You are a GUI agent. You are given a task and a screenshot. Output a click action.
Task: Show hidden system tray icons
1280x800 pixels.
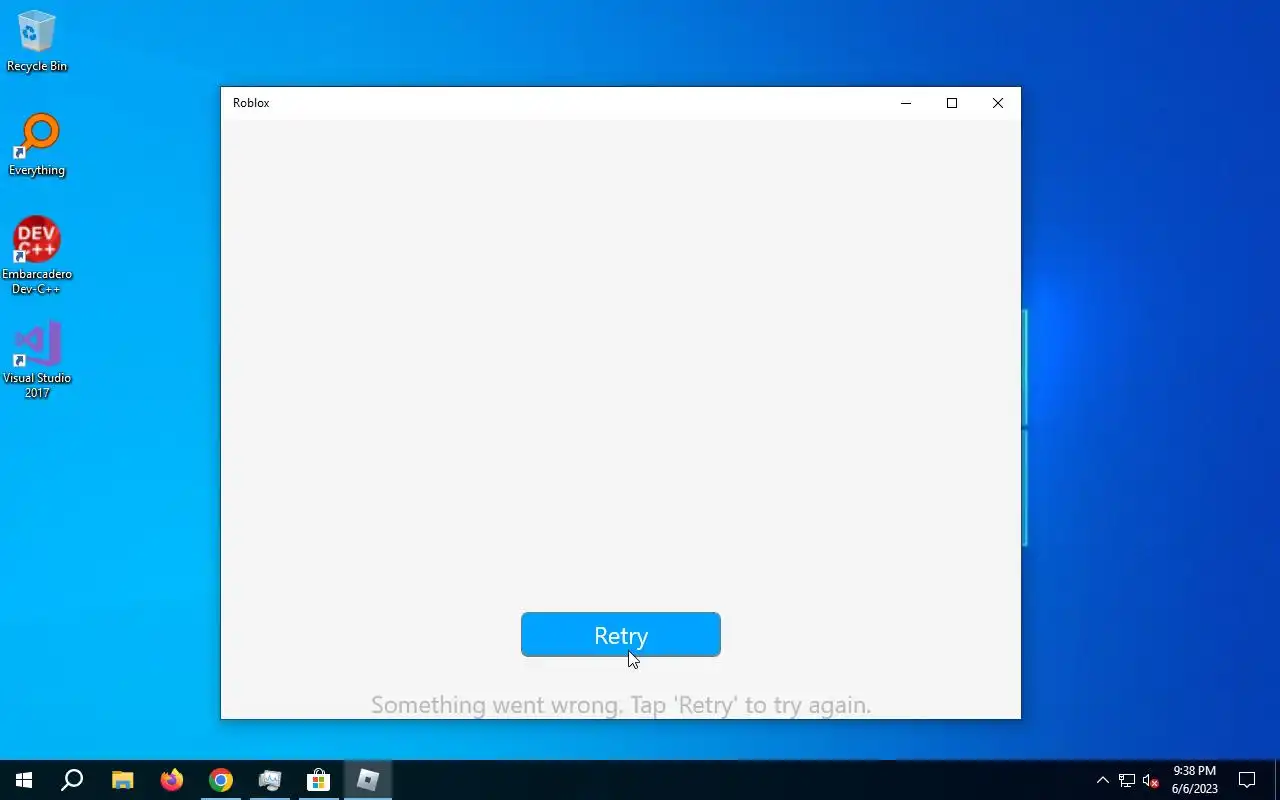1103,780
